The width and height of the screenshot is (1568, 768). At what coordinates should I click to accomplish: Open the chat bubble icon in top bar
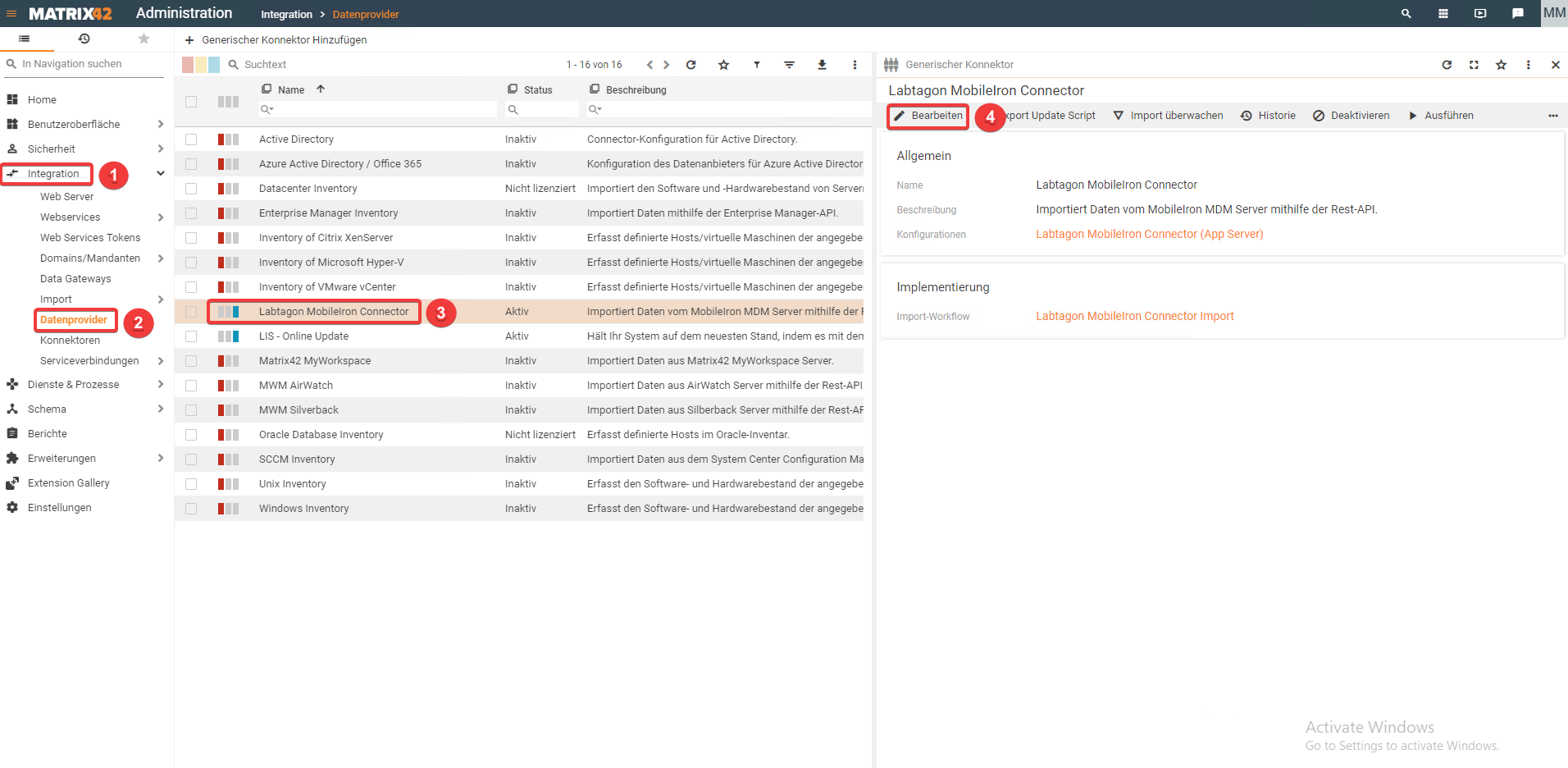[1518, 13]
